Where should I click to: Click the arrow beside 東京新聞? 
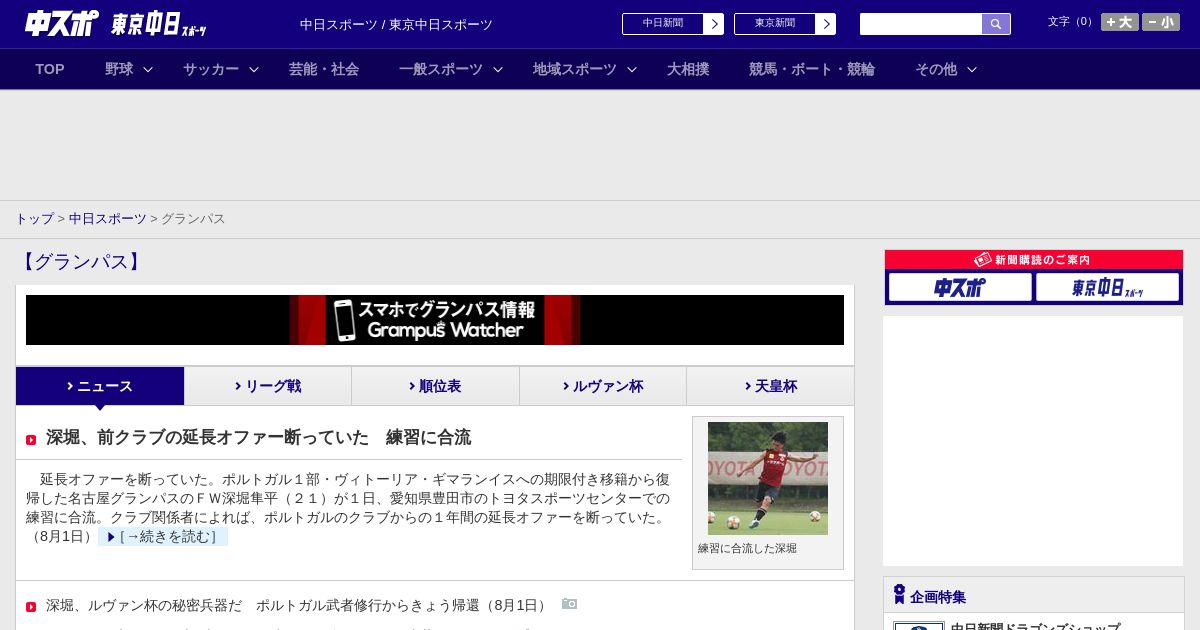(x=826, y=24)
